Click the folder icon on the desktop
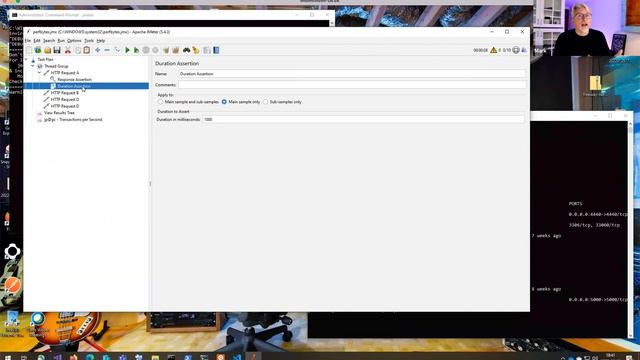Screen dimensions: 640x360 [595, 83]
